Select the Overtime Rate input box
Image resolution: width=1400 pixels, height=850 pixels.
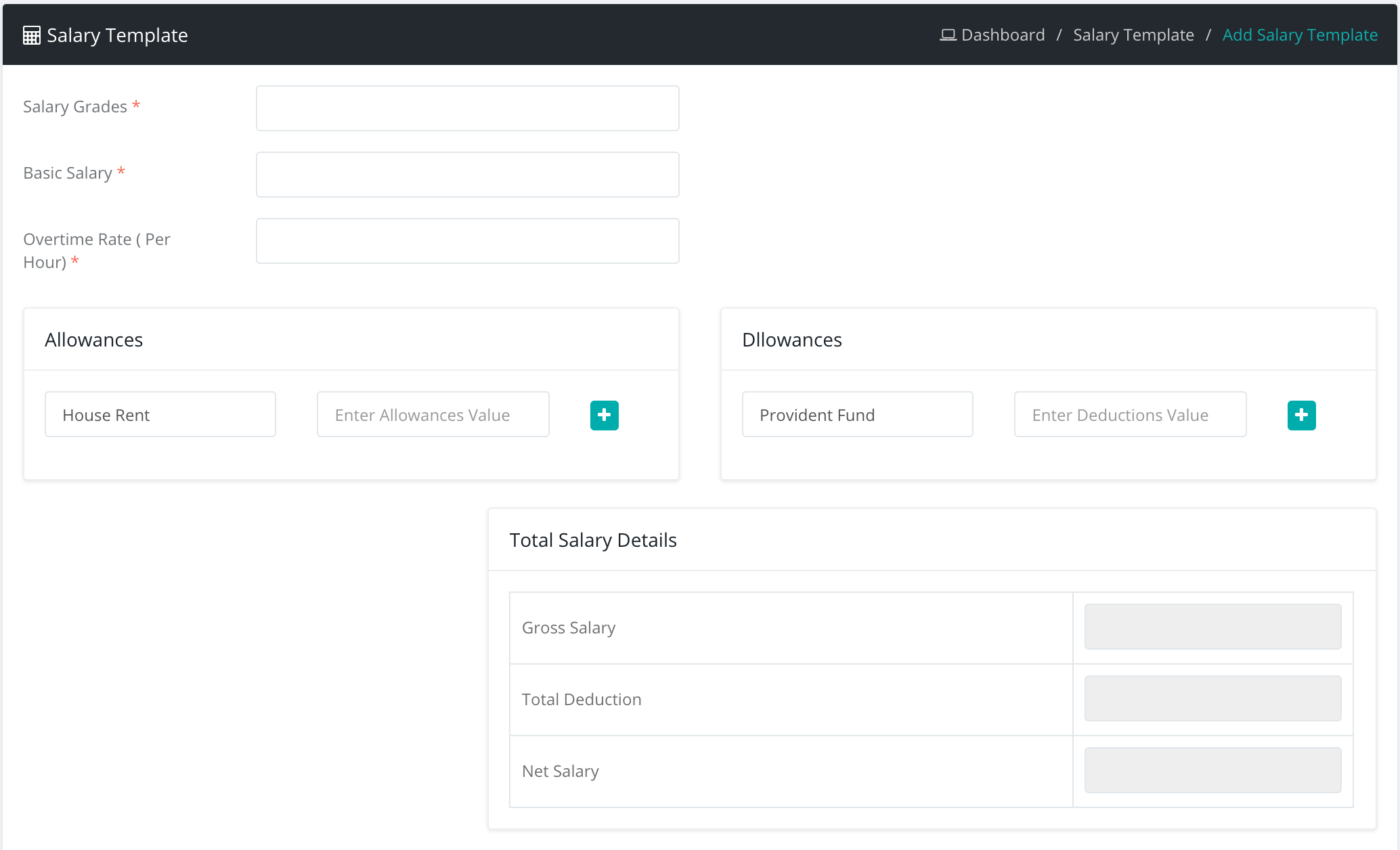coord(467,241)
